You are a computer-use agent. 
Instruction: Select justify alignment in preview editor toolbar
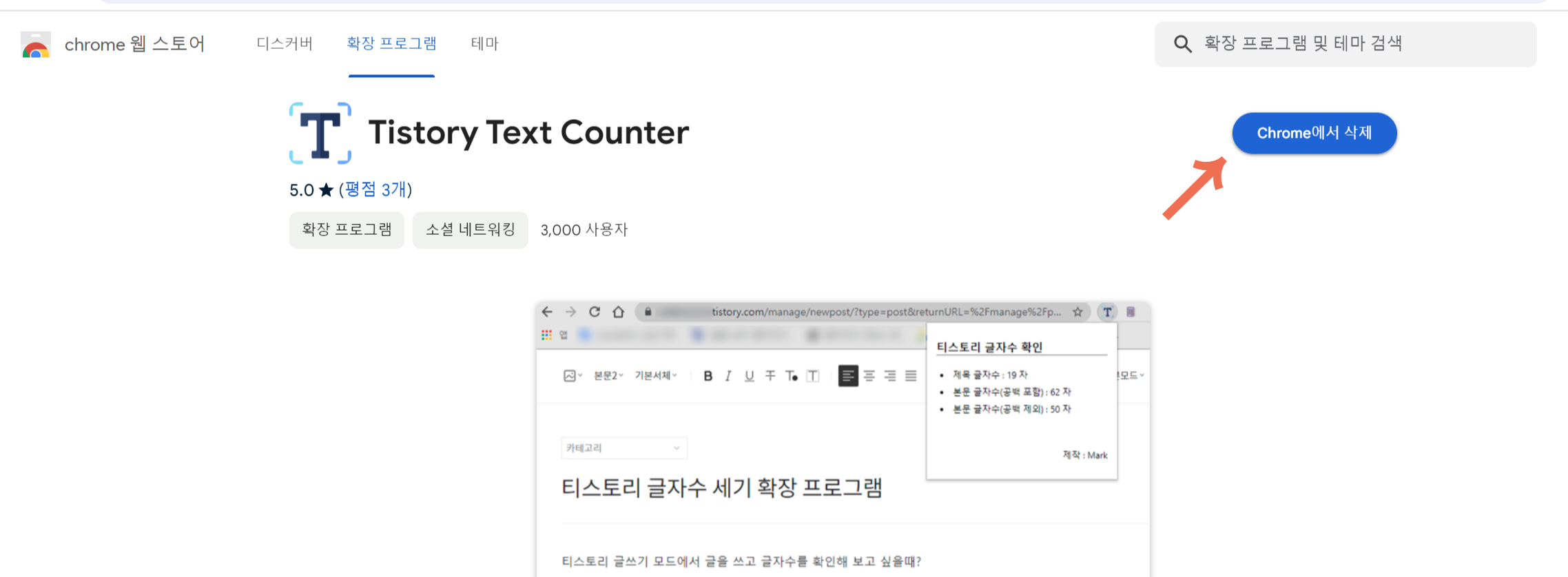(911, 376)
